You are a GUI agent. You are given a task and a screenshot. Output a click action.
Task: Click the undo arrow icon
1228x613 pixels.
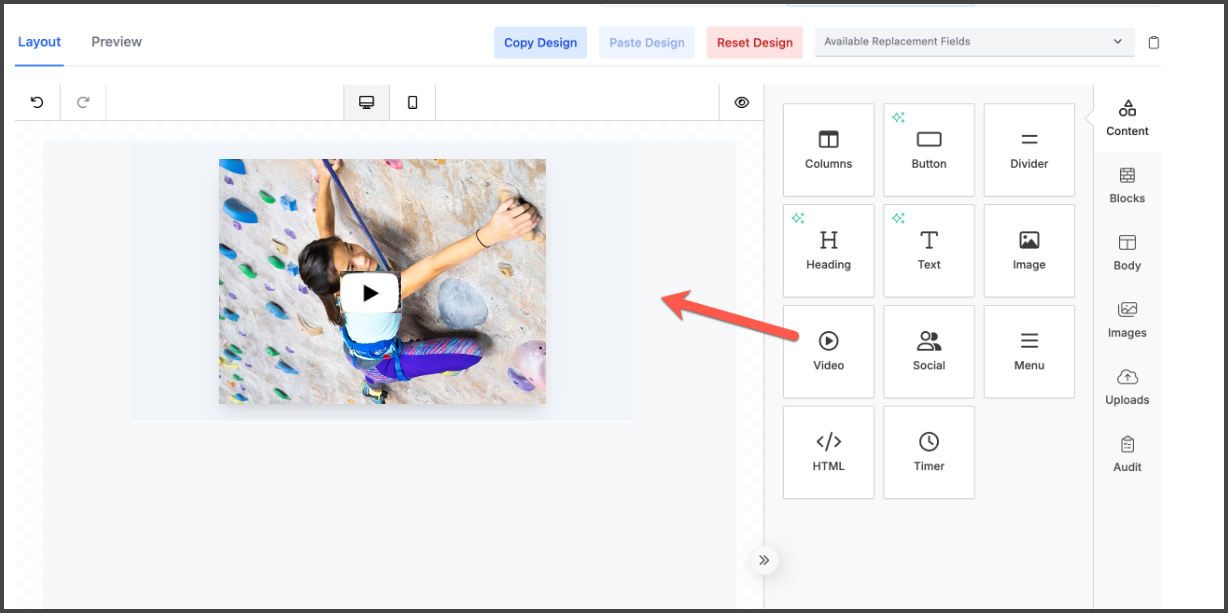(x=37, y=102)
